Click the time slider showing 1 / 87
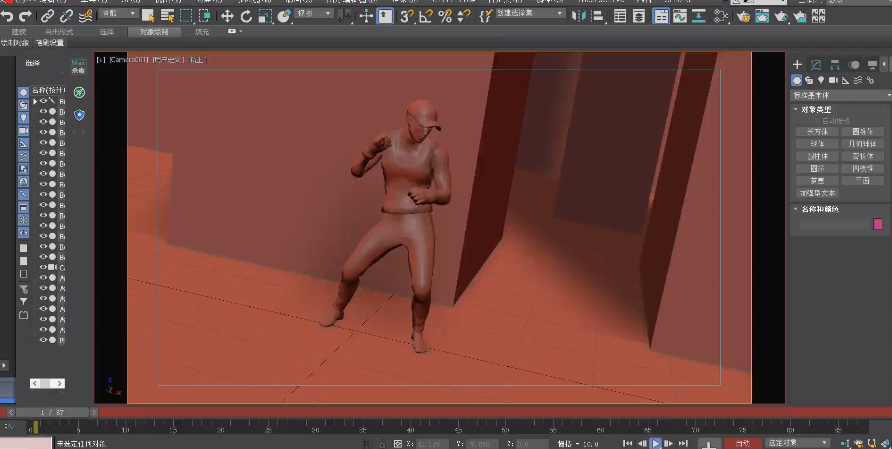The height and width of the screenshot is (449, 892). [x=52, y=412]
